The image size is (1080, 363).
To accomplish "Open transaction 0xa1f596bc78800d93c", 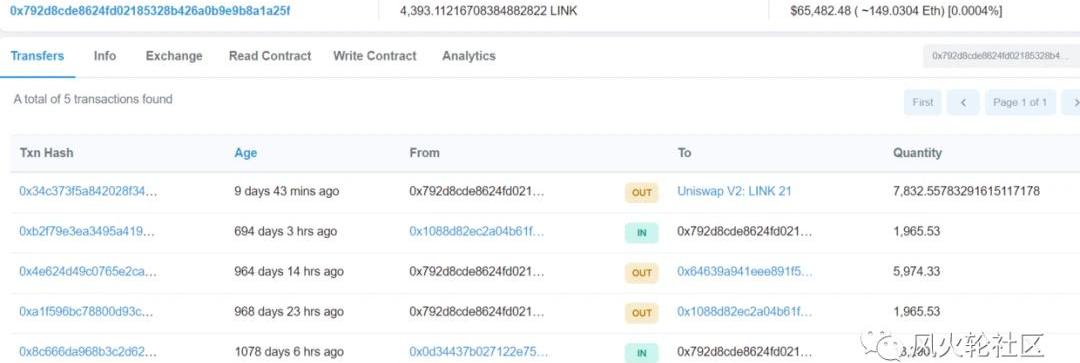I will pos(85,311).
